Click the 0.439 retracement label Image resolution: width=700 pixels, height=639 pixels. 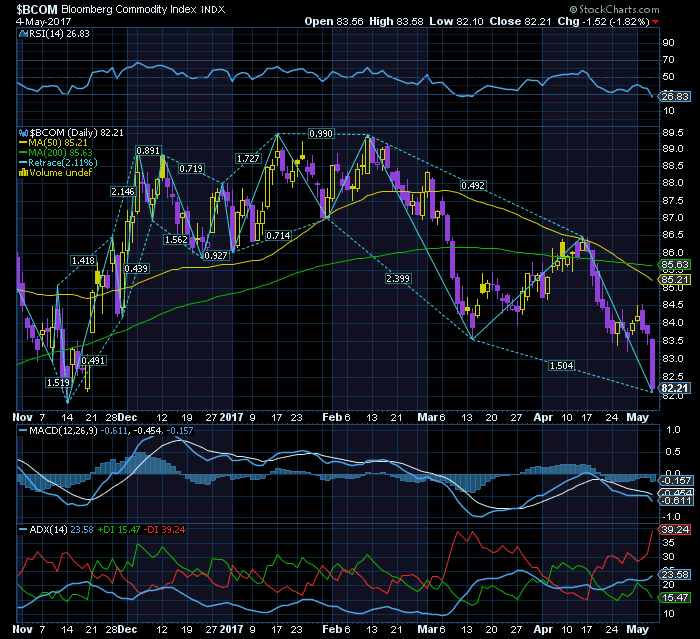pyautogui.click(x=136, y=268)
